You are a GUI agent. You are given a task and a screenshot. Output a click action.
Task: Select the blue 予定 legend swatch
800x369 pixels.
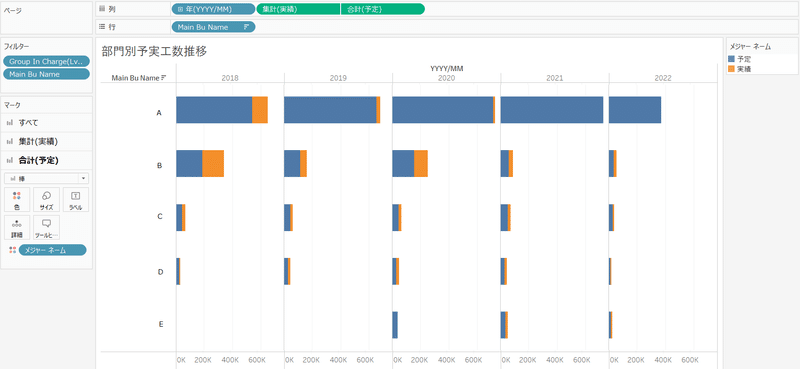click(732, 59)
